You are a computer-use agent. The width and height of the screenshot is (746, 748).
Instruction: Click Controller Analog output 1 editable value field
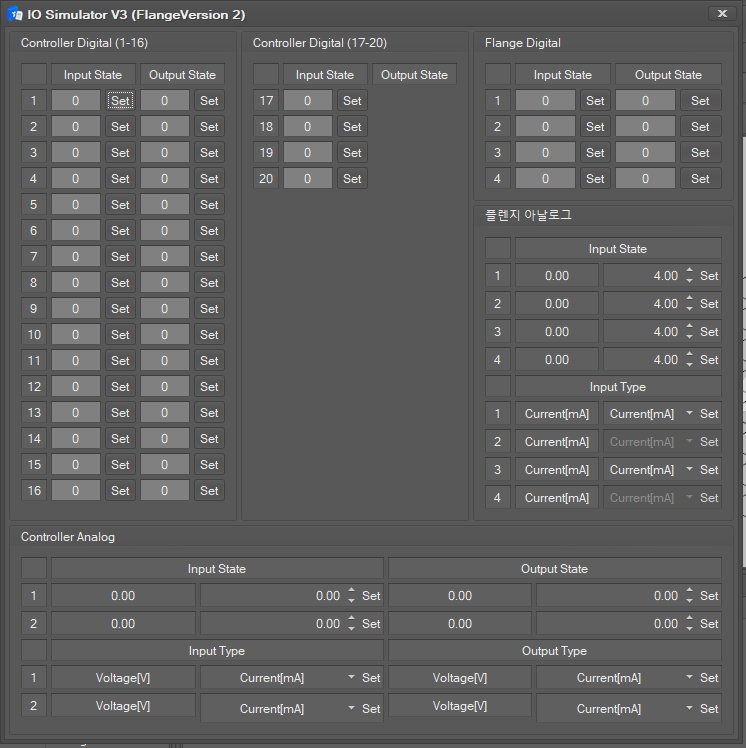(609, 596)
